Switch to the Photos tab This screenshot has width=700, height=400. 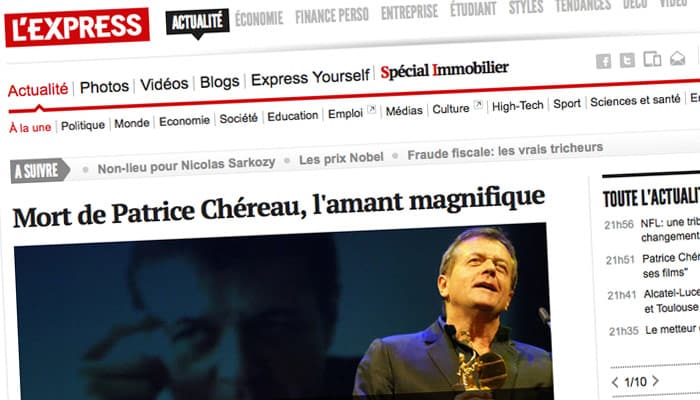coord(104,87)
